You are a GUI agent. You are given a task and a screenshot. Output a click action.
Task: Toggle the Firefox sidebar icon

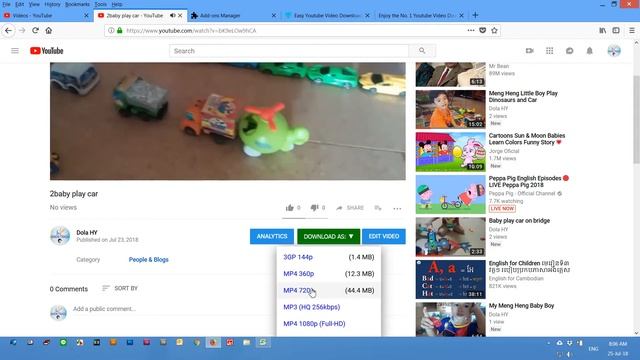click(x=616, y=31)
